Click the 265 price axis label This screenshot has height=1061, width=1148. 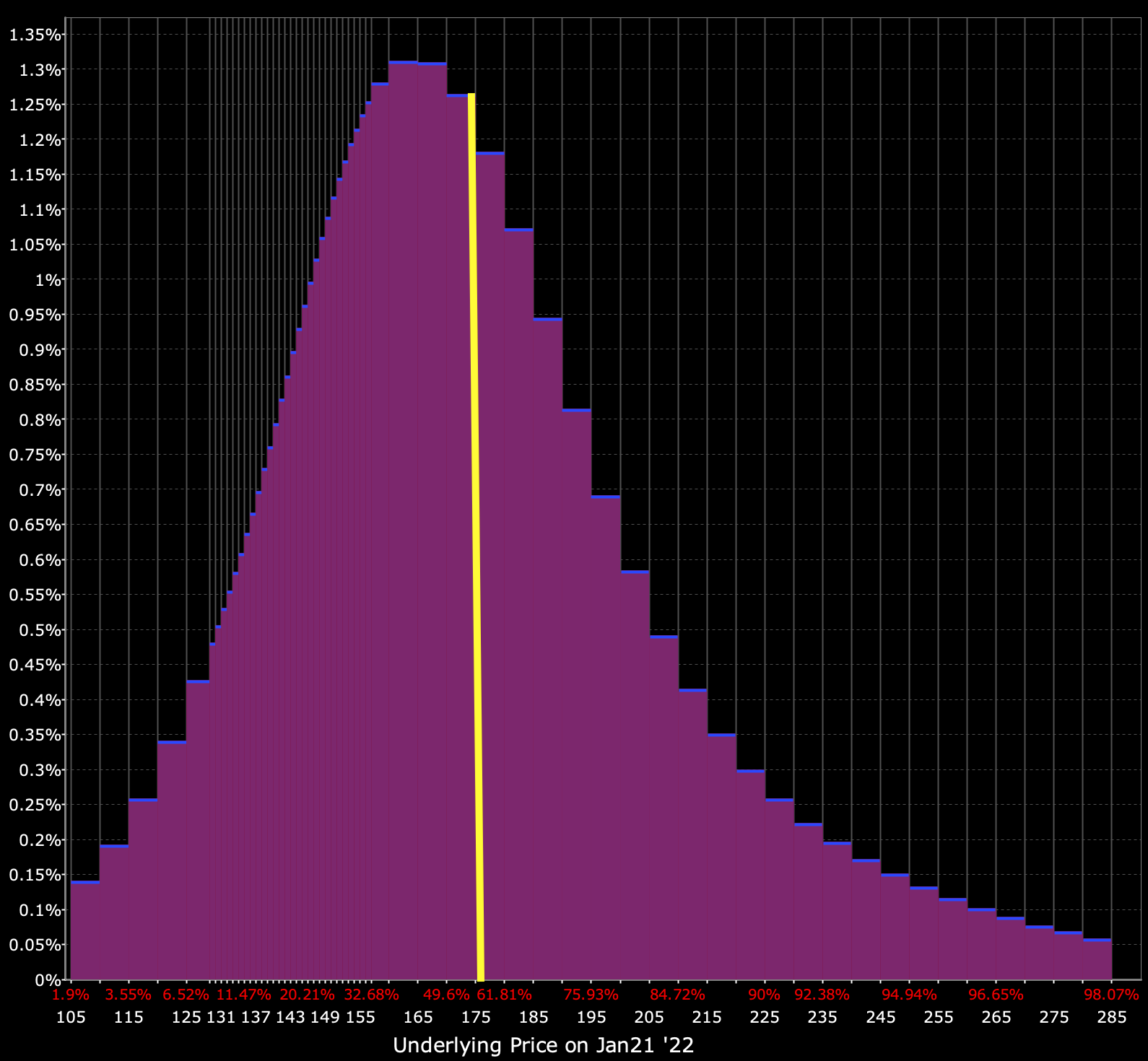coord(996,1017)
